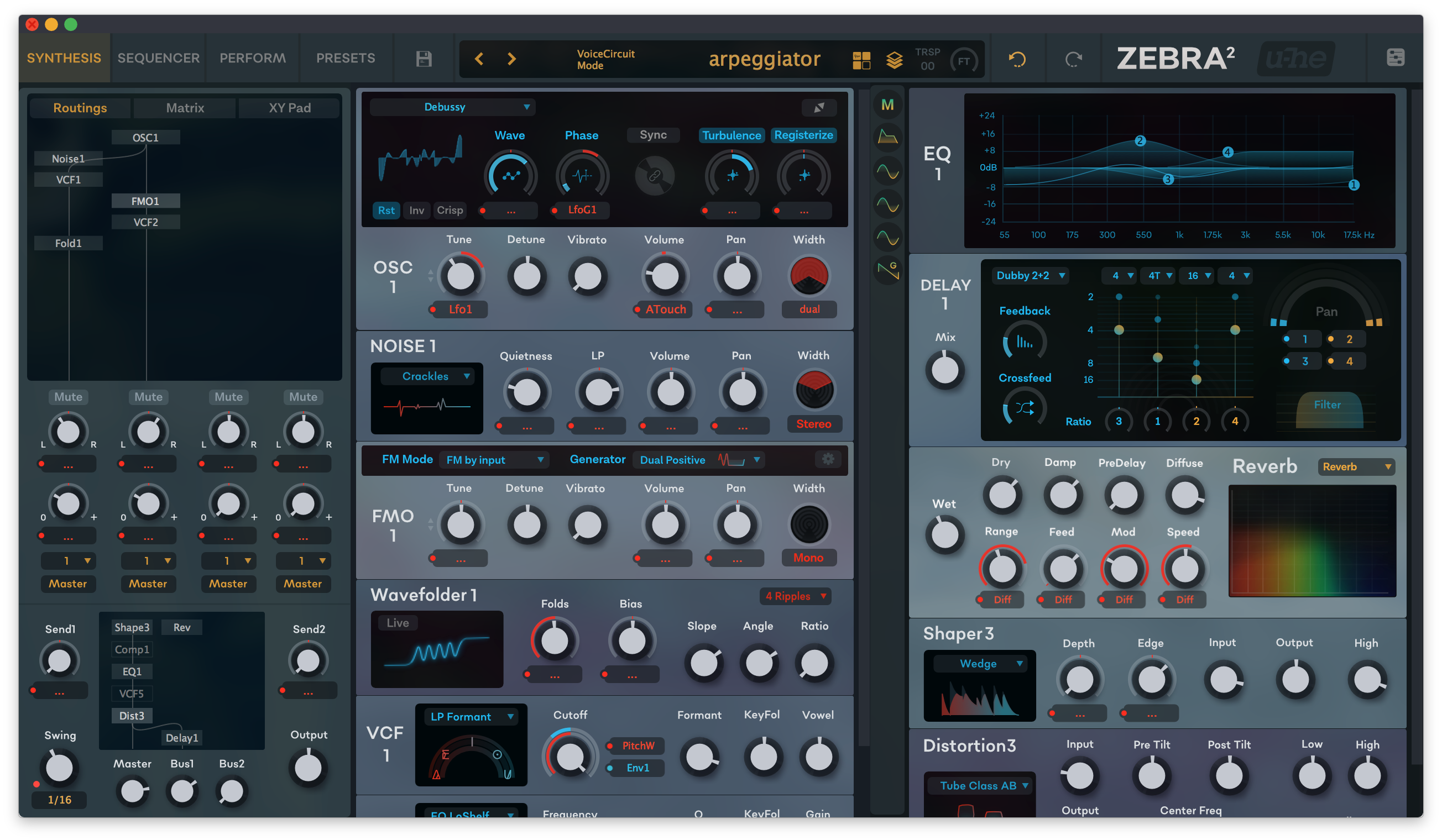Viewport: 1442px width, 840px height.
Task: Click the FMO settings gear icon
Action: [x=827, y=459]
